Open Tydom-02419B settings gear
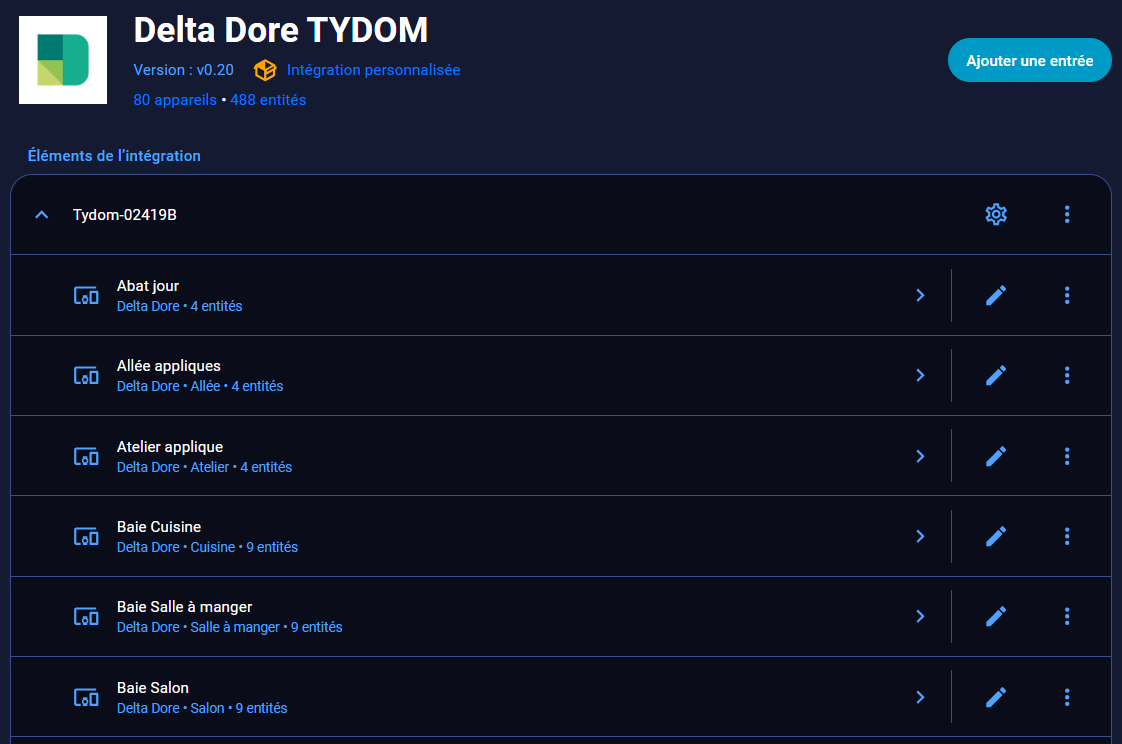Image resolution: width=1122 pixels, height=744 pixels. (995, 215)
